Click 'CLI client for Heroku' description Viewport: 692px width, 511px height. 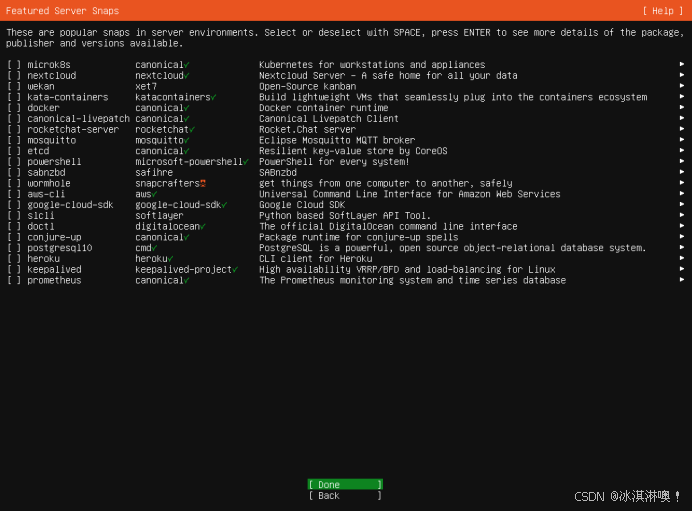[316, 259]
